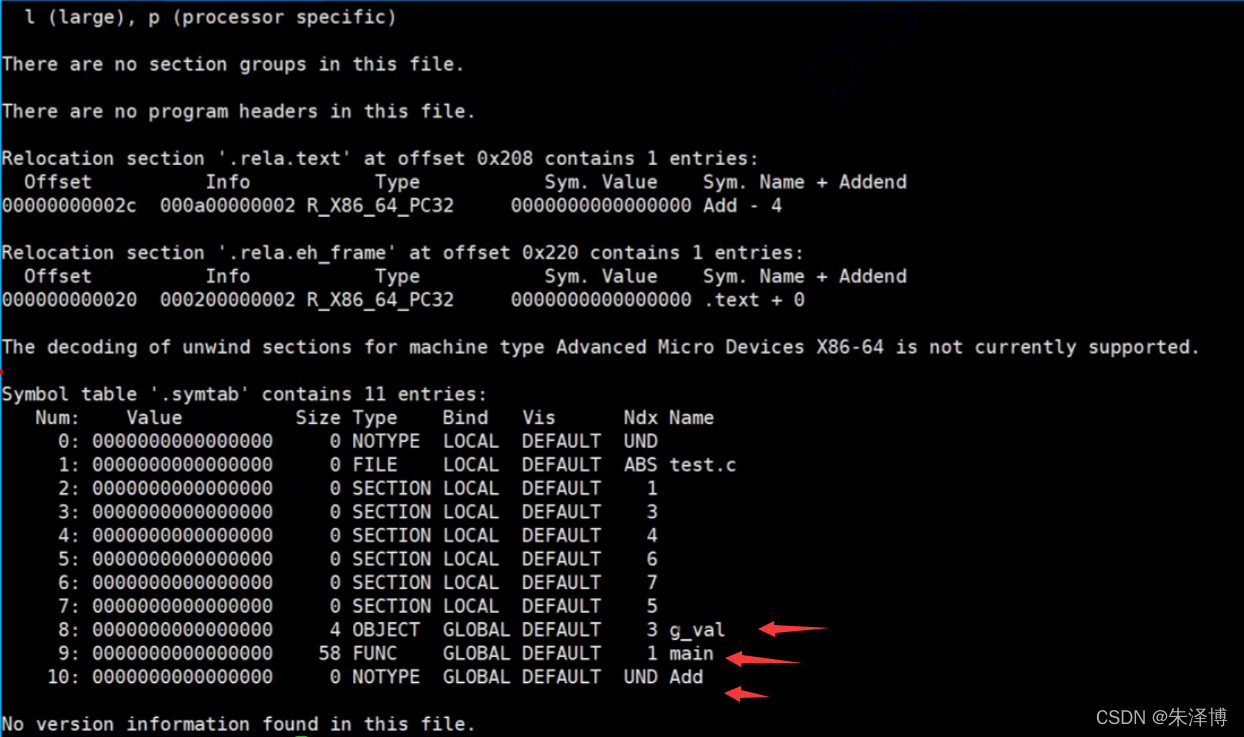Click the red arrow pointing at Add
Viewport: 1244px width, 737px height.
tap(747, 693)
